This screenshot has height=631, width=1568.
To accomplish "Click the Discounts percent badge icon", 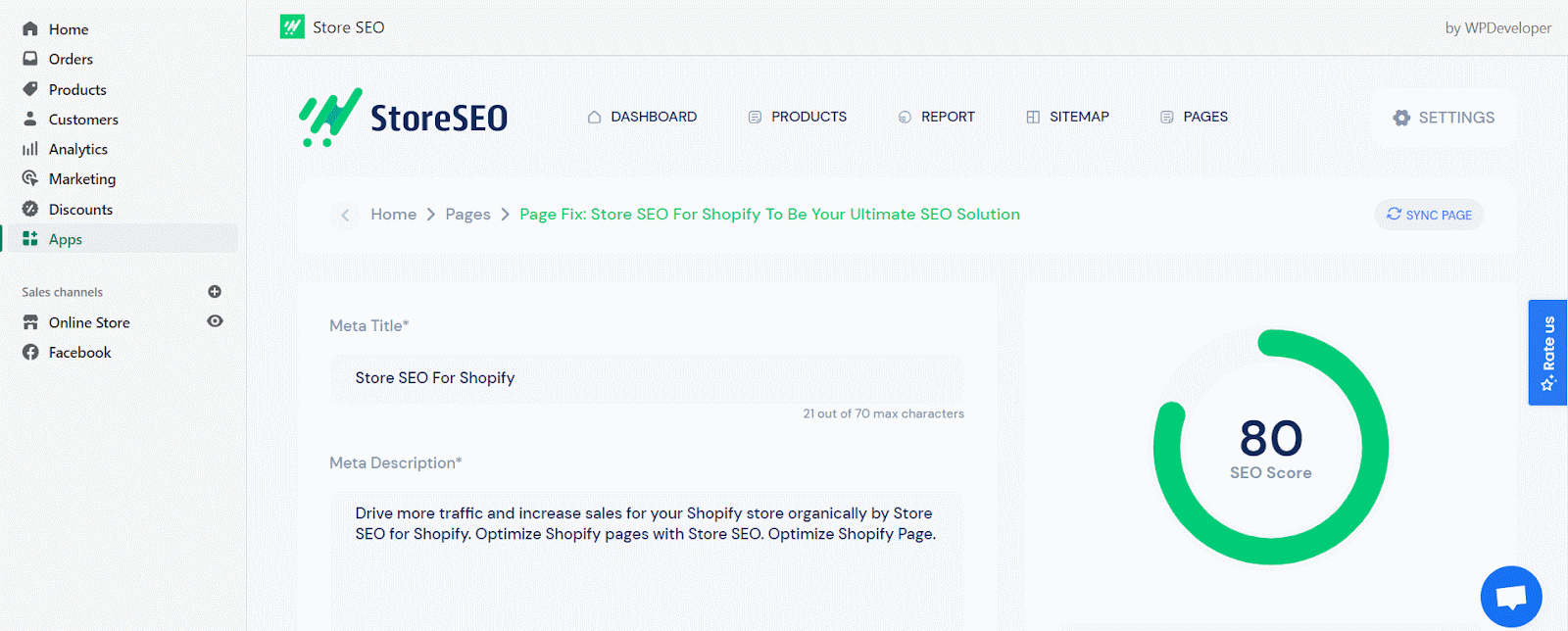I will pos(30,209).
